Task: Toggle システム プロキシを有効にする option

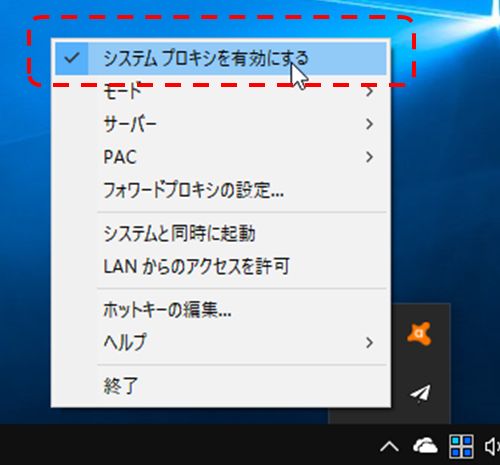Action: pyautogui.click(x=221, y=58)
